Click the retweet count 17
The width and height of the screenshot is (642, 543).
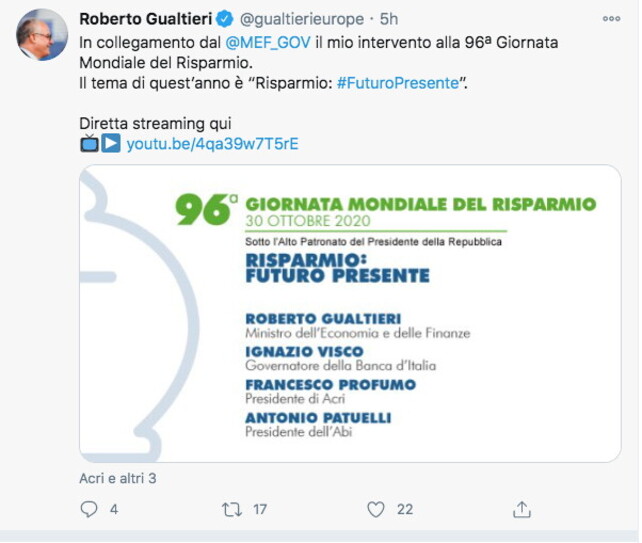point(260,509)
